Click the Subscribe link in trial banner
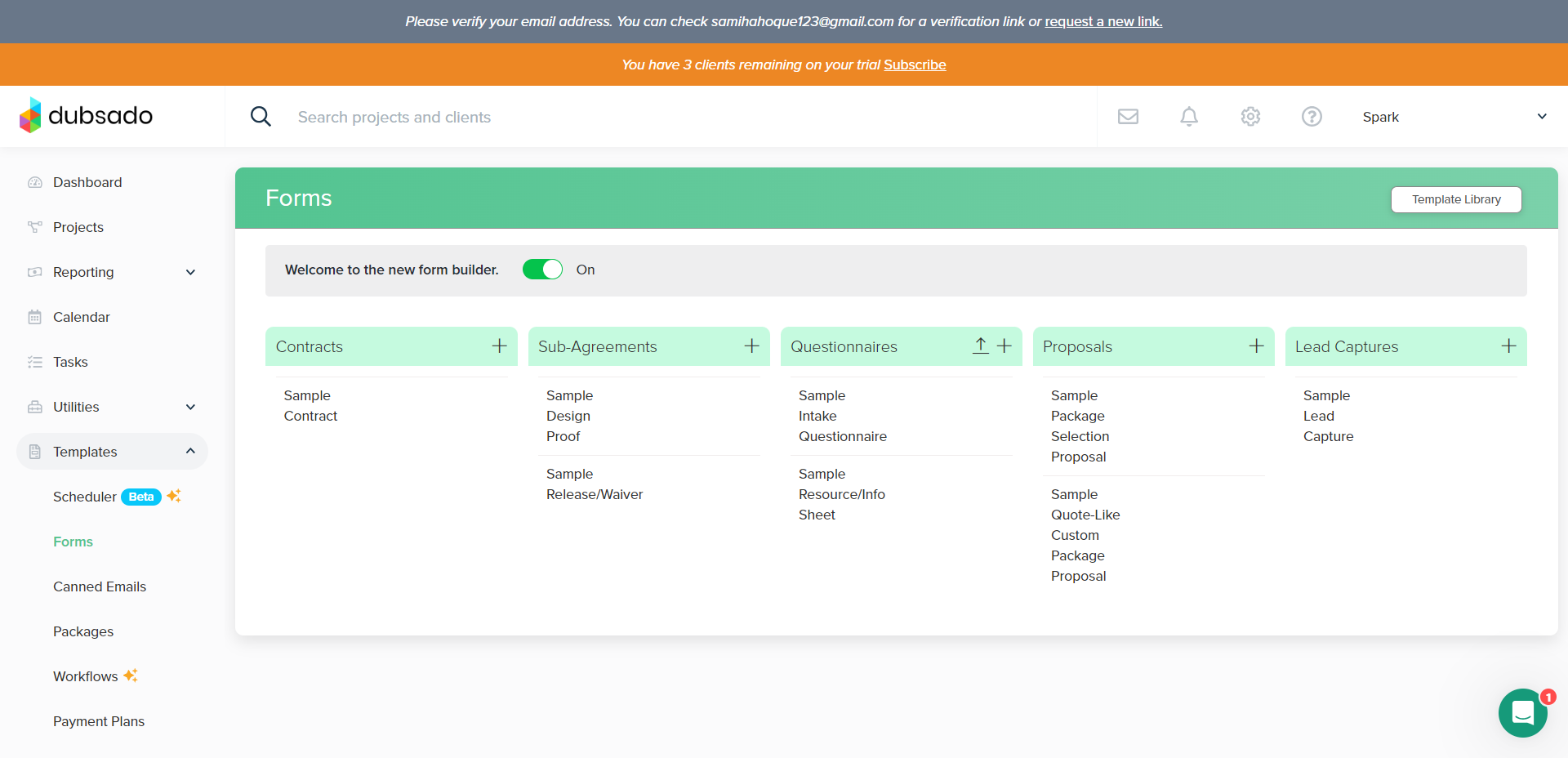The height and width of the screenshot is (758, 1568). click(915, 65)
